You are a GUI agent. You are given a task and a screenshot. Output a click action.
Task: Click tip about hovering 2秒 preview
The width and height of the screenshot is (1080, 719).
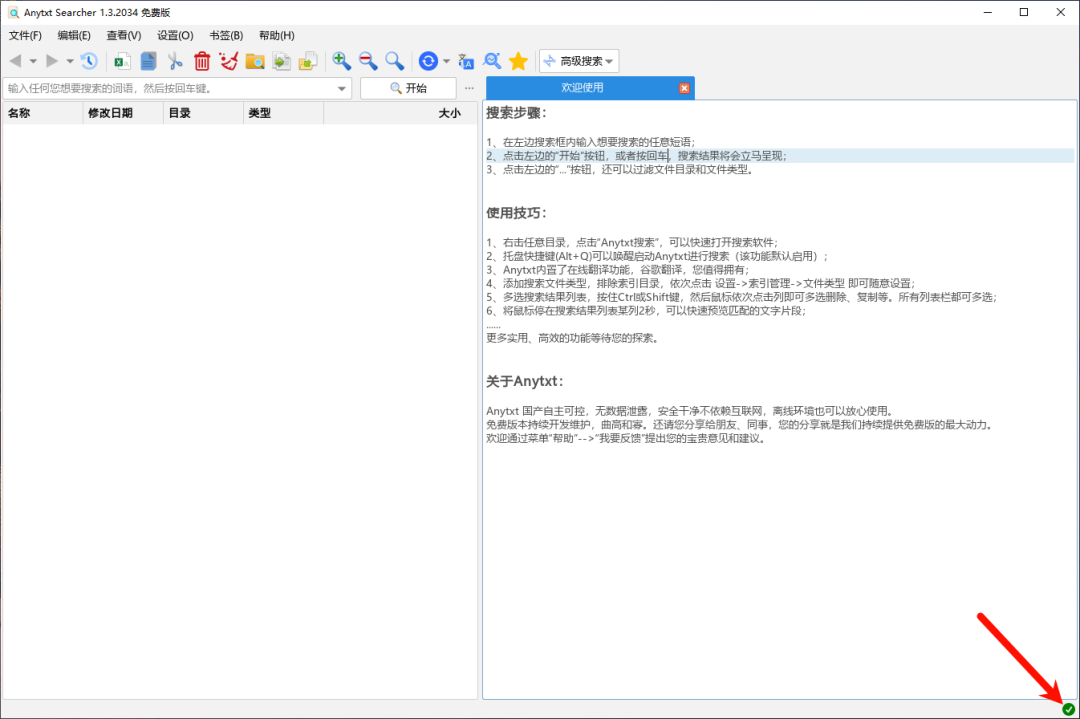pos(646,311)
